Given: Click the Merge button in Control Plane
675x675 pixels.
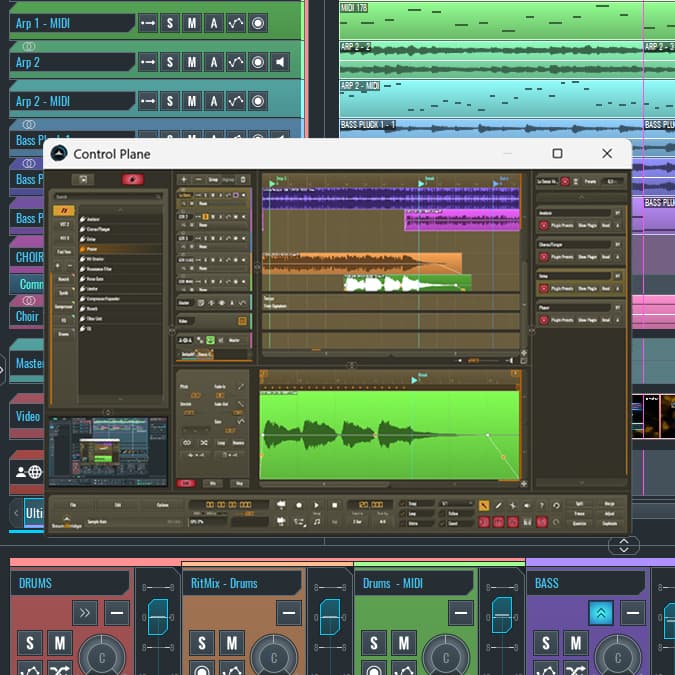Looking at the screenshot, I should tap(610, 504).
